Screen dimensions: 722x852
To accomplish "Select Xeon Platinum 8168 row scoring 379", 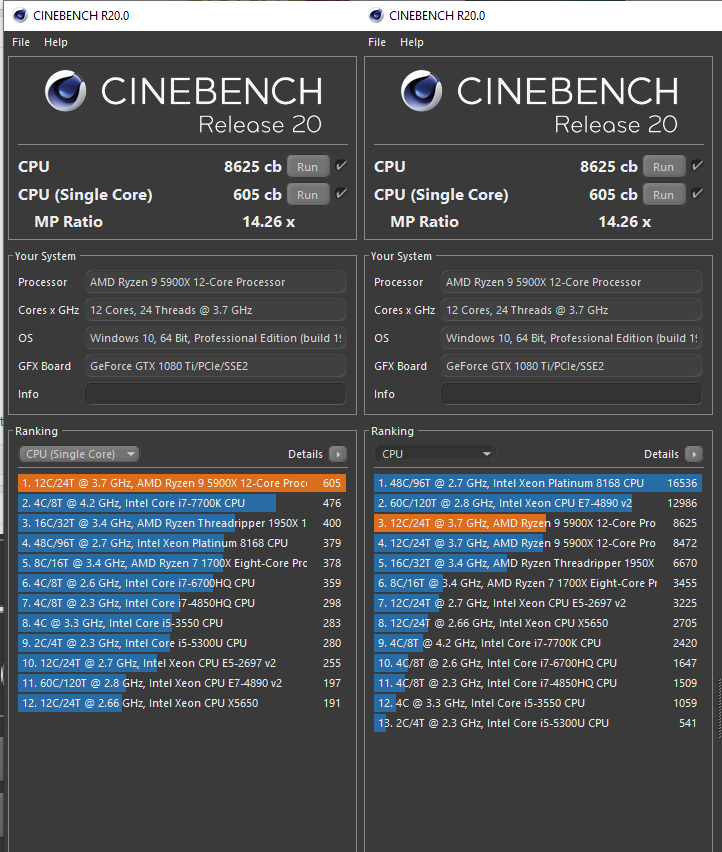I will [182, 543].
